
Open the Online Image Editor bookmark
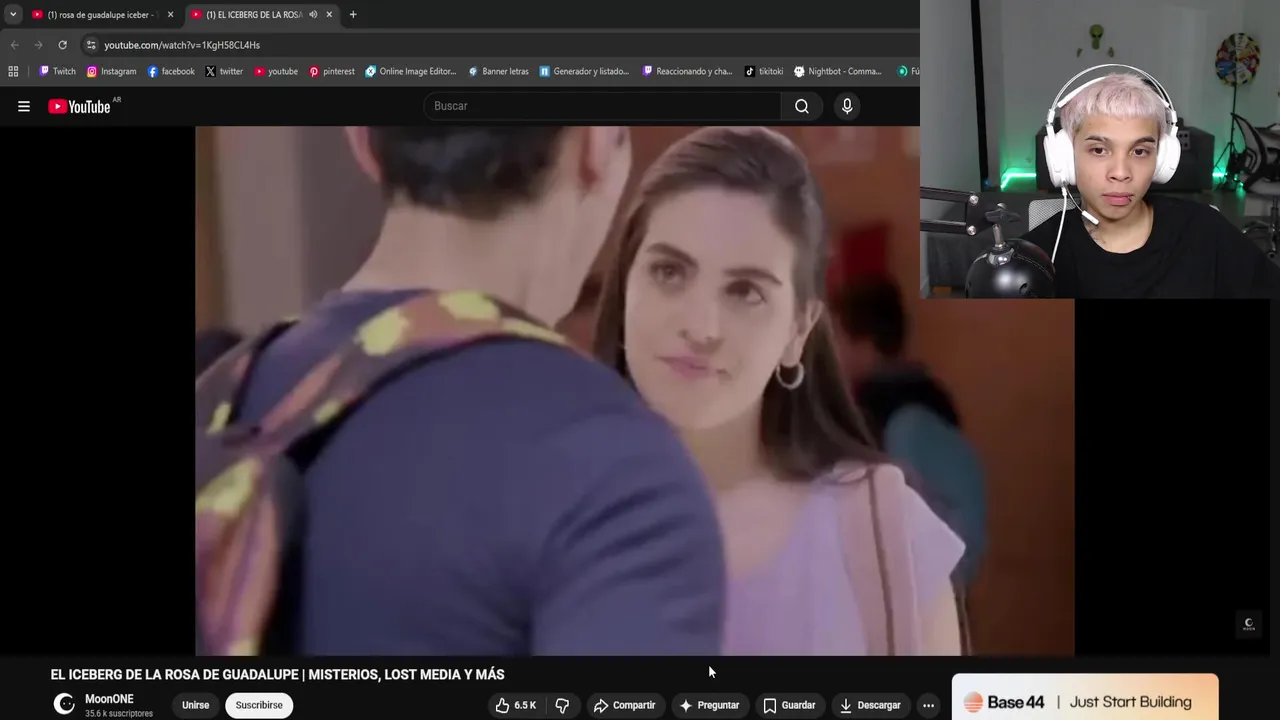[x=411, y=71]
